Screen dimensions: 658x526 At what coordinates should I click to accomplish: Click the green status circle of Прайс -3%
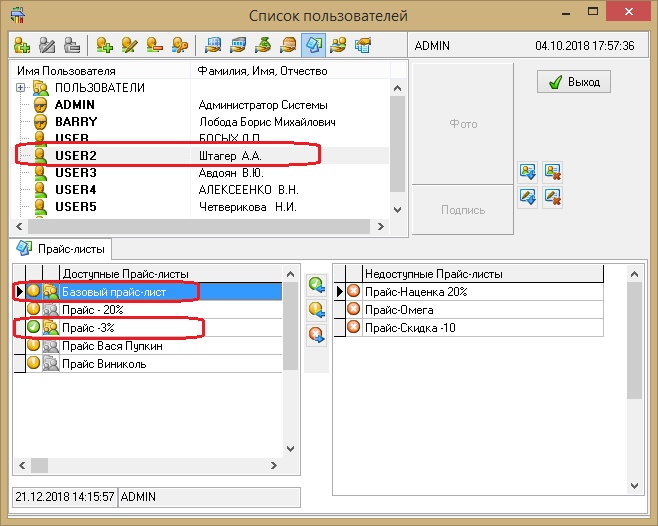(x=32, y=327)
